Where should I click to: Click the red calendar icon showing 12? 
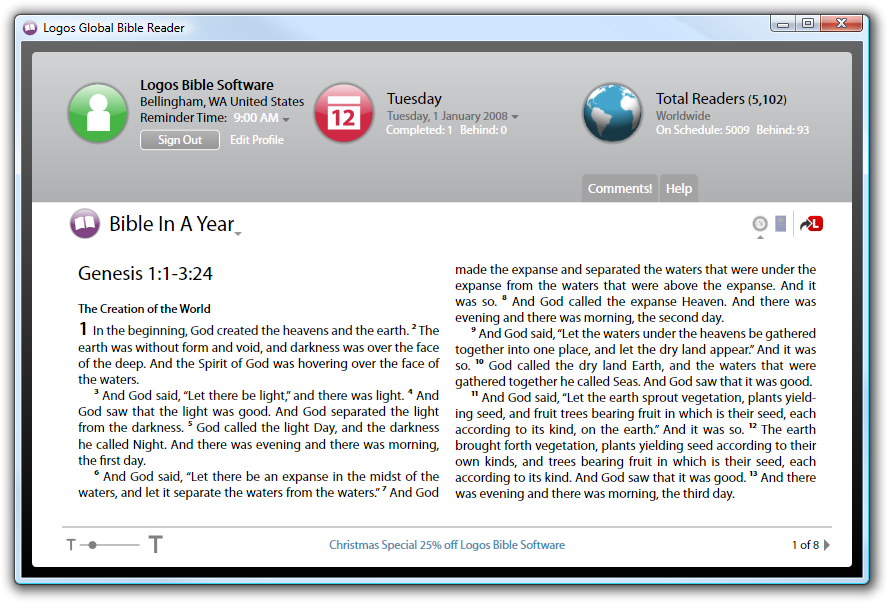point(344,113)
